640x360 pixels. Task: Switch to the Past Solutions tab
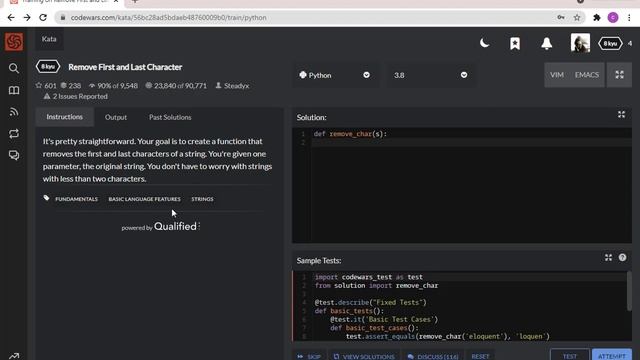click(x=170, y=117)
